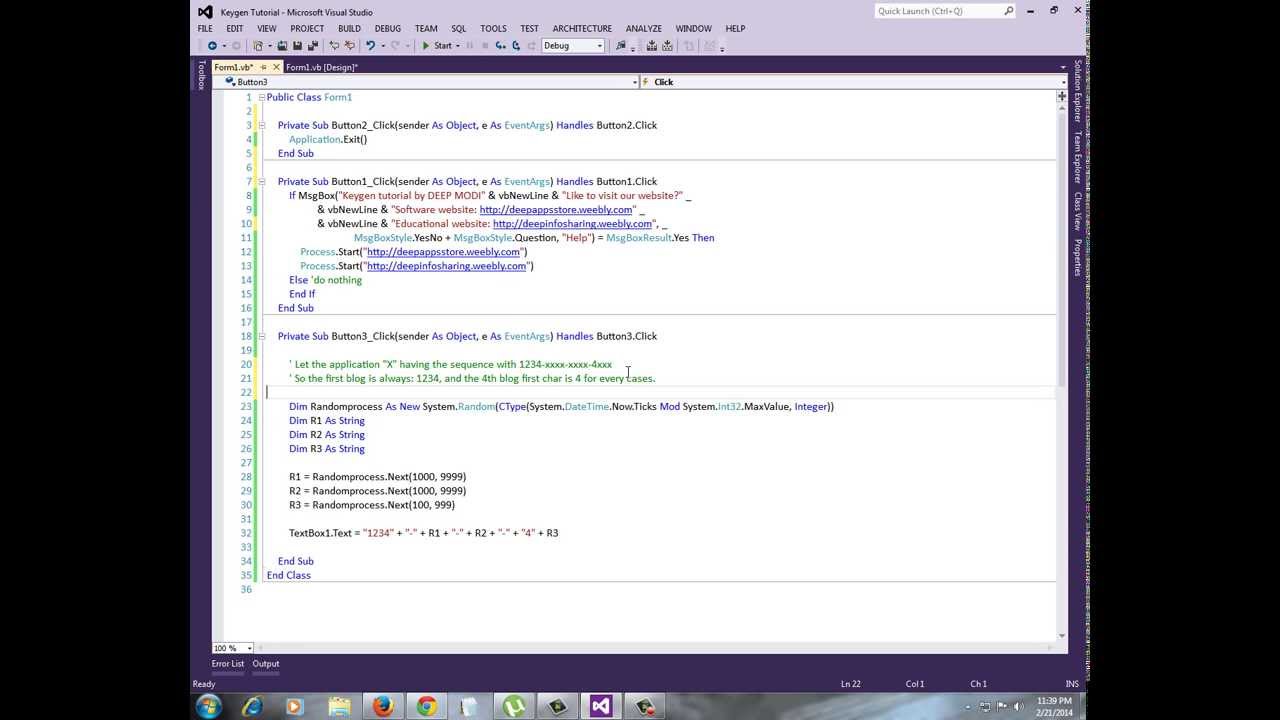
Task: Open the Start target dropdown arrow
Action: tap(458, 45)
